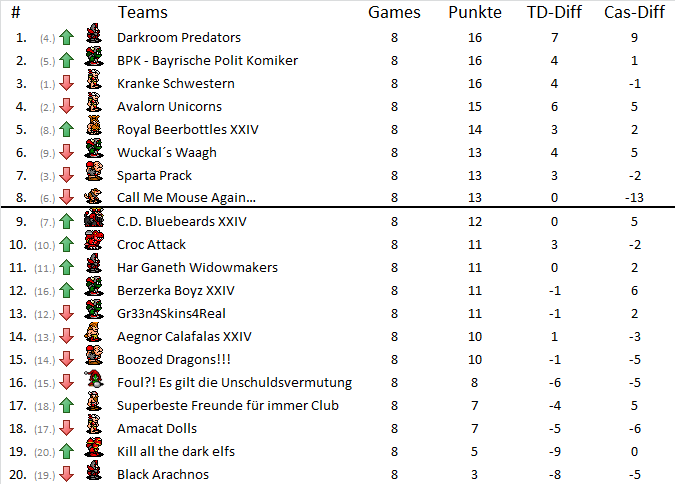
Task: Click the Darkroom Predators team icon
Action: point(93,37)
